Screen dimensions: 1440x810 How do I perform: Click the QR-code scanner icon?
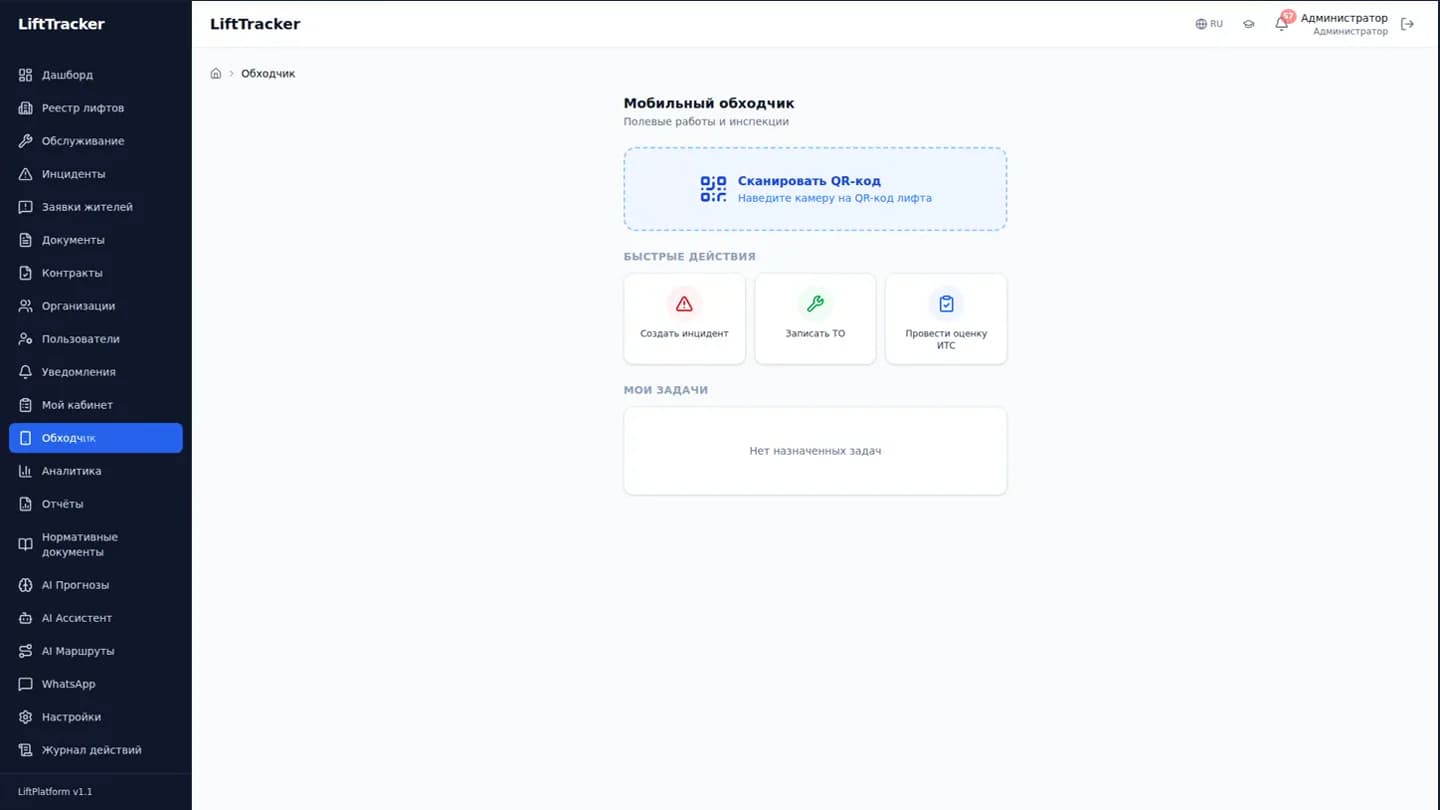point(713,189)
